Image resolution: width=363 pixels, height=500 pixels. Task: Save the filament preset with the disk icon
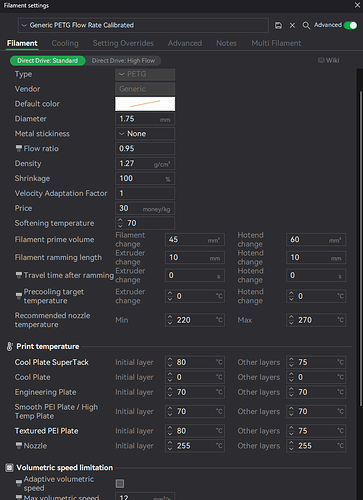278,25
